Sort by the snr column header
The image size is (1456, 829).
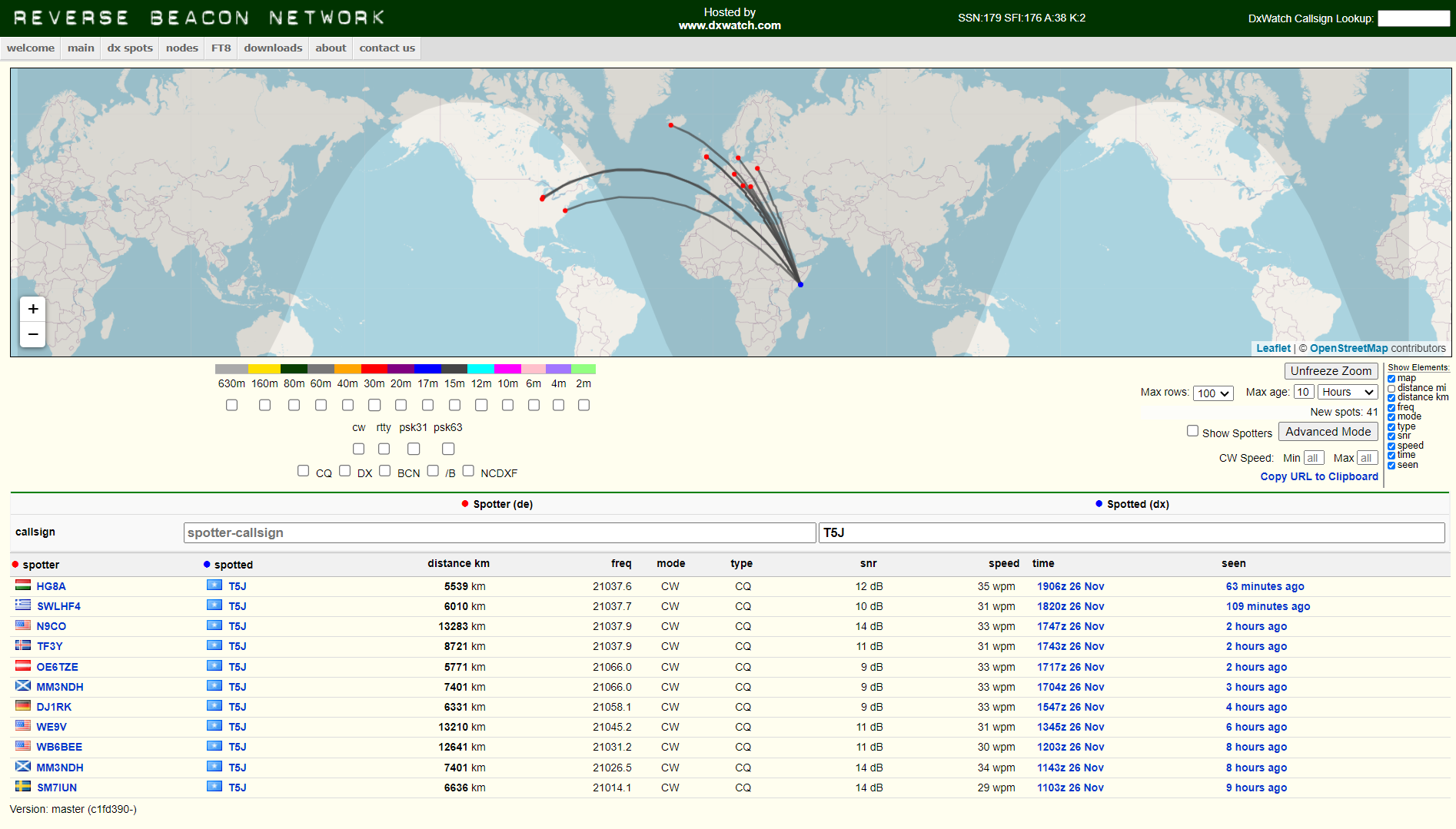pyautogui.click(x=868, y=563)
